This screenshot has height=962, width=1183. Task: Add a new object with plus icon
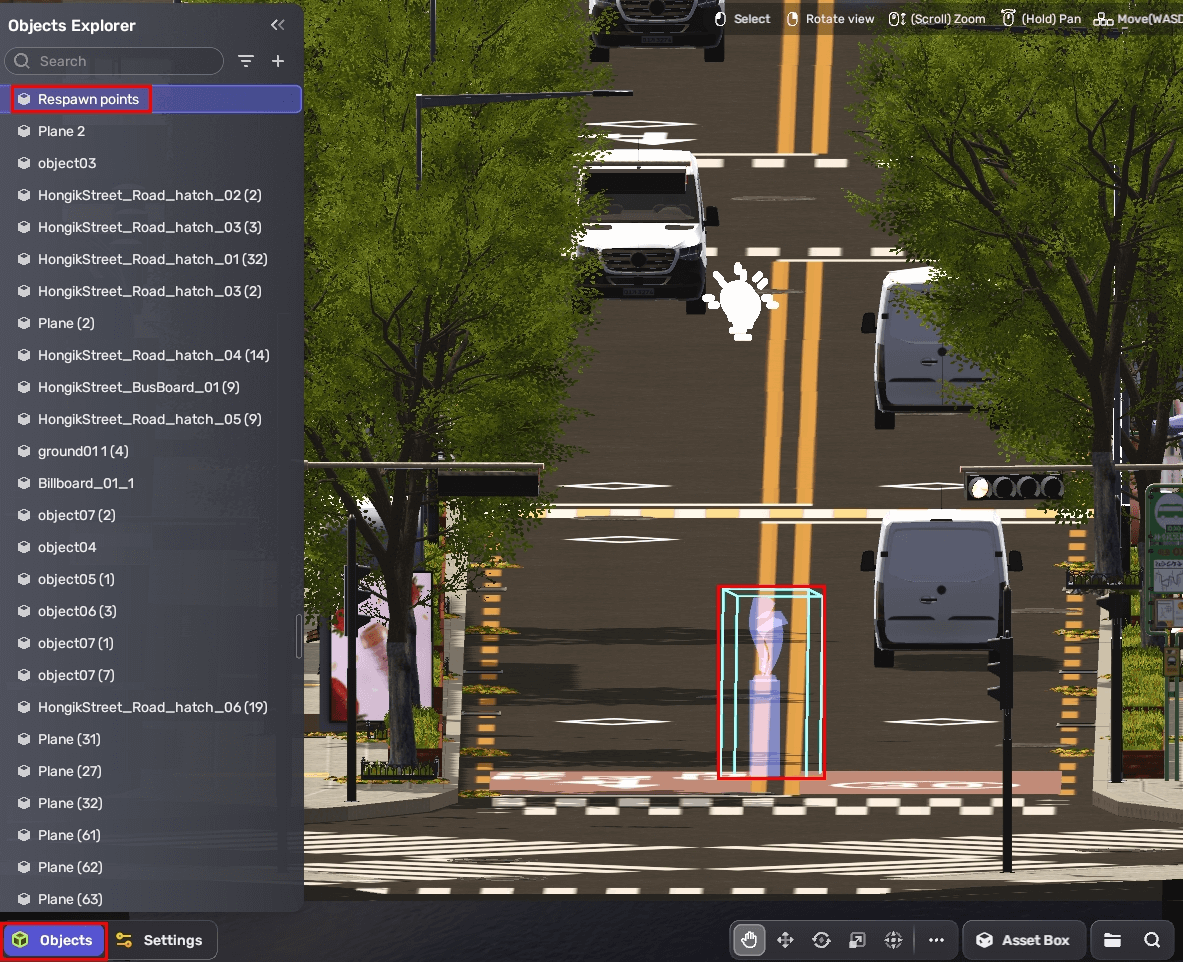click(x=278, y=61)
